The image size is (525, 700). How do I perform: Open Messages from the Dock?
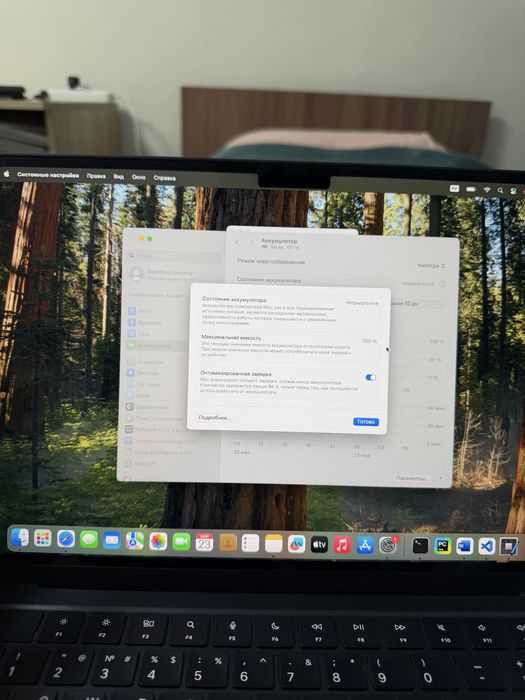pos(89,540)
